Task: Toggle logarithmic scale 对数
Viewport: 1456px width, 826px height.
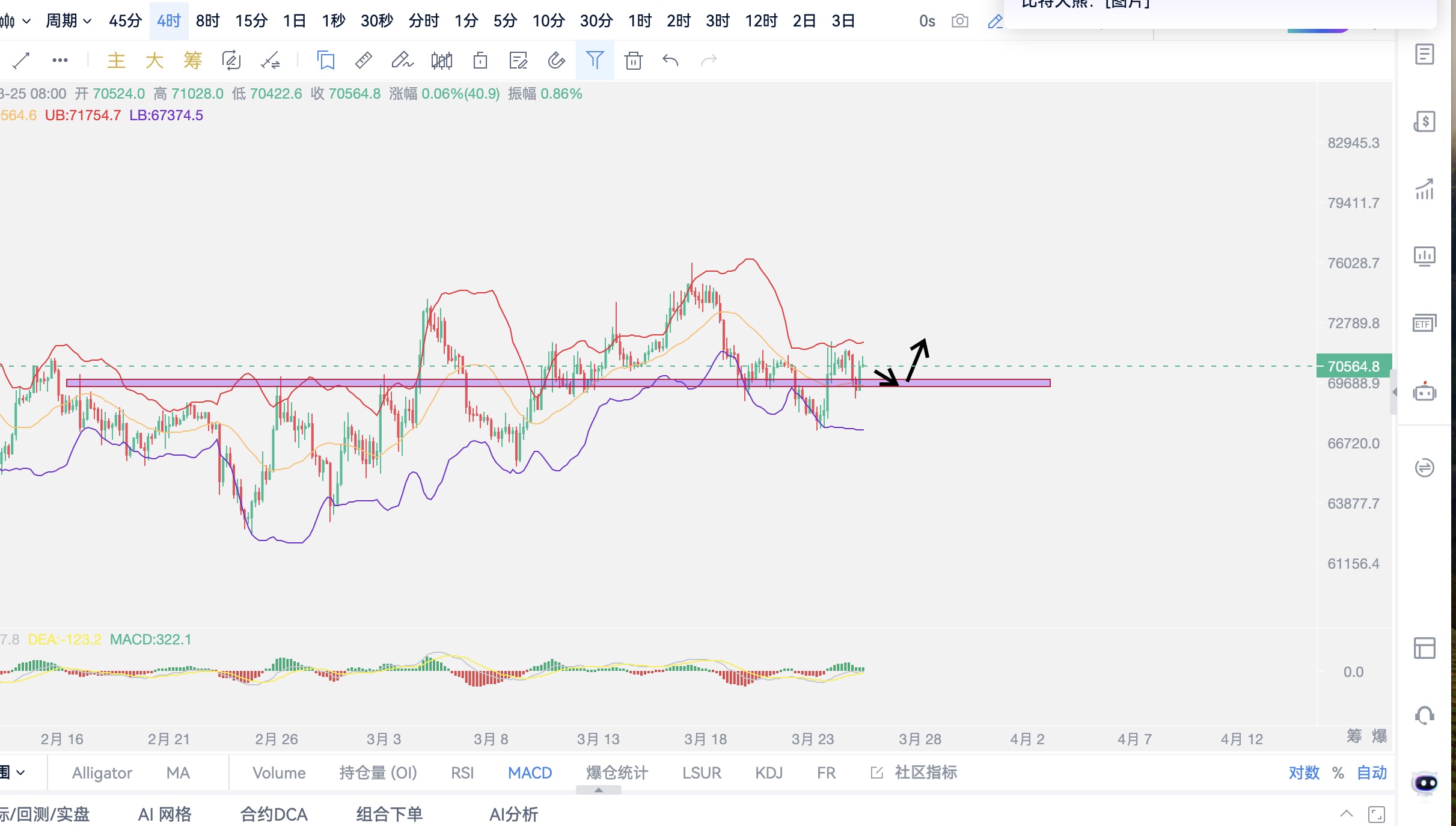Action: pyautogui.click(x=1304, y=772)
